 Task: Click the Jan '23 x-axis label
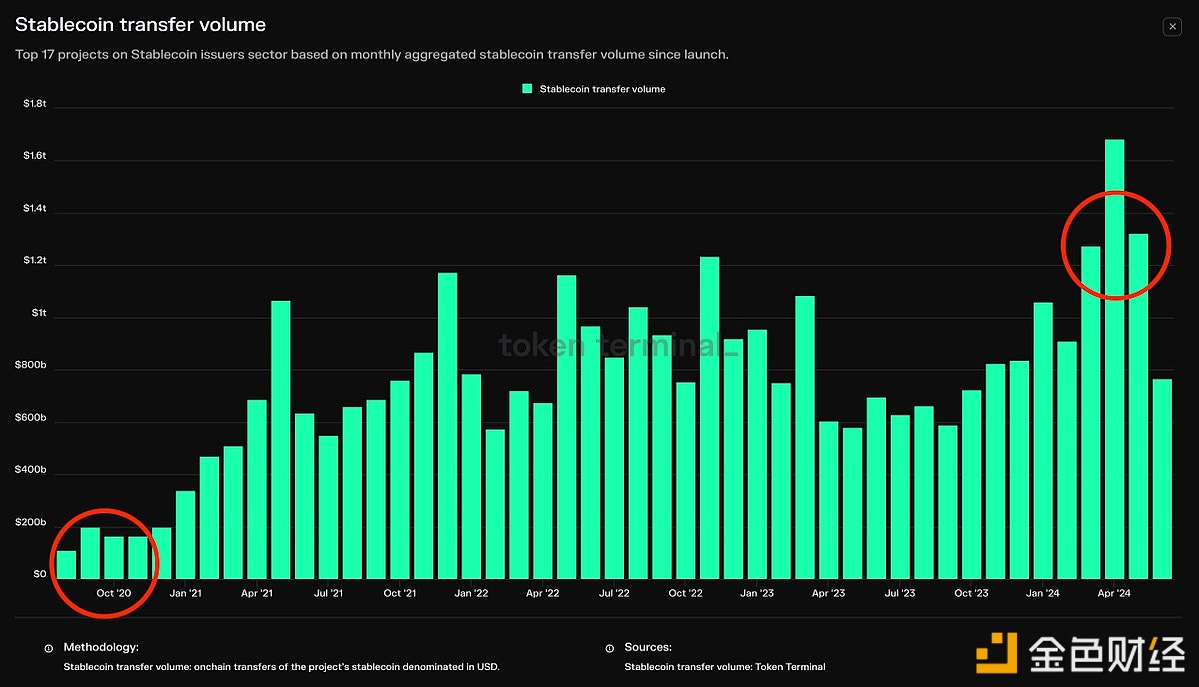[756, 593]
